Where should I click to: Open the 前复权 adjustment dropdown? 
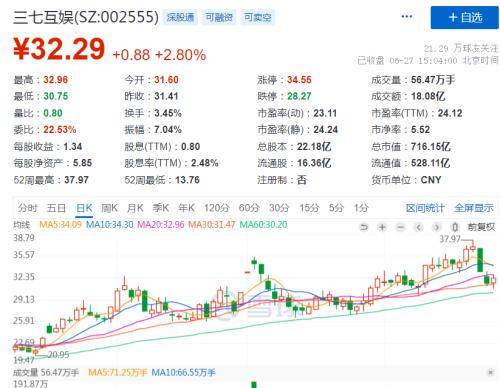481,227
